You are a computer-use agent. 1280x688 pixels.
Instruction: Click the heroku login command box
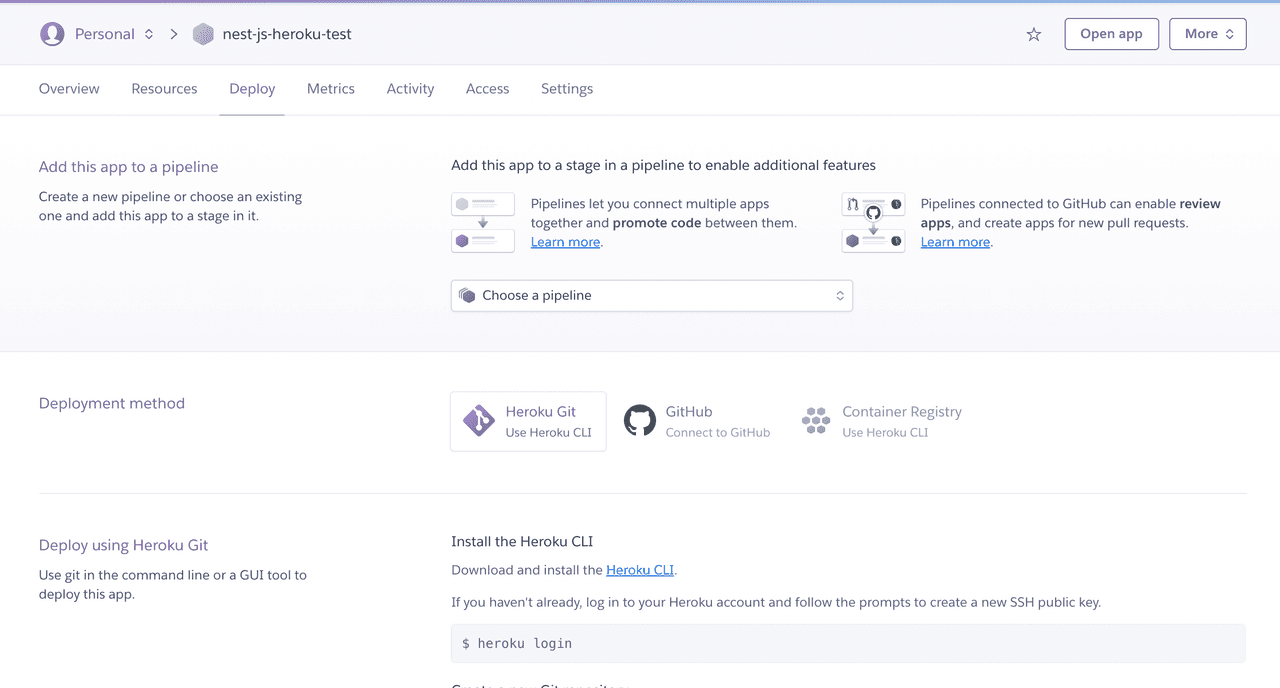[848, 643]
